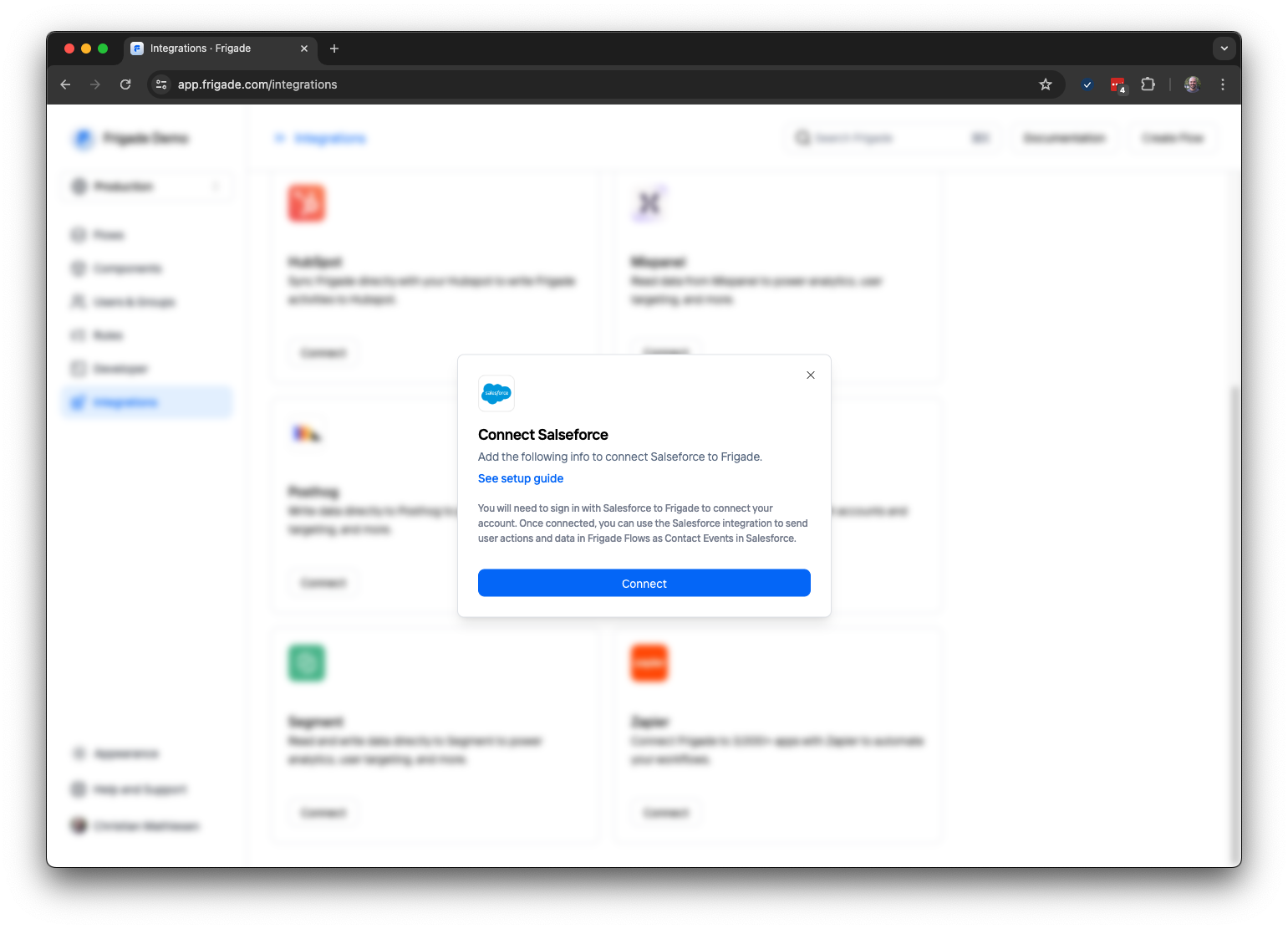This screenshot has width=1288, height=929.
Task: Open Developer from the sidebar icon
Action: (79, 368)
